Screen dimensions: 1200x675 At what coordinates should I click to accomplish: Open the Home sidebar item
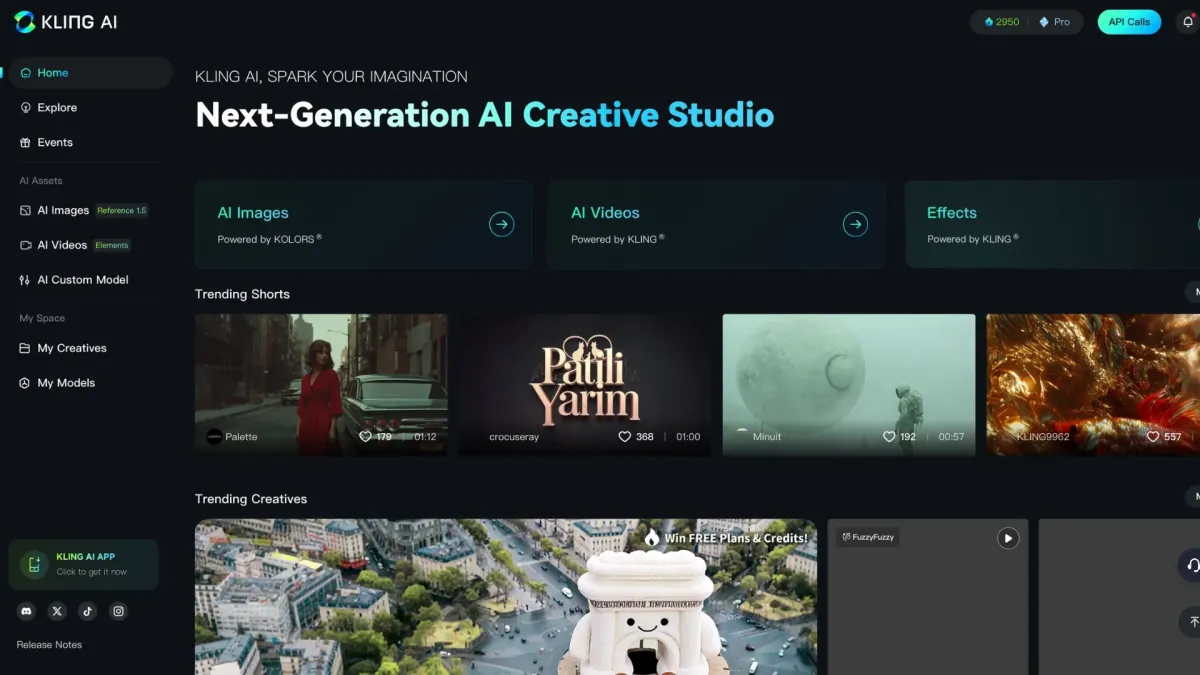pyautogui.click(x=88, y=73)
